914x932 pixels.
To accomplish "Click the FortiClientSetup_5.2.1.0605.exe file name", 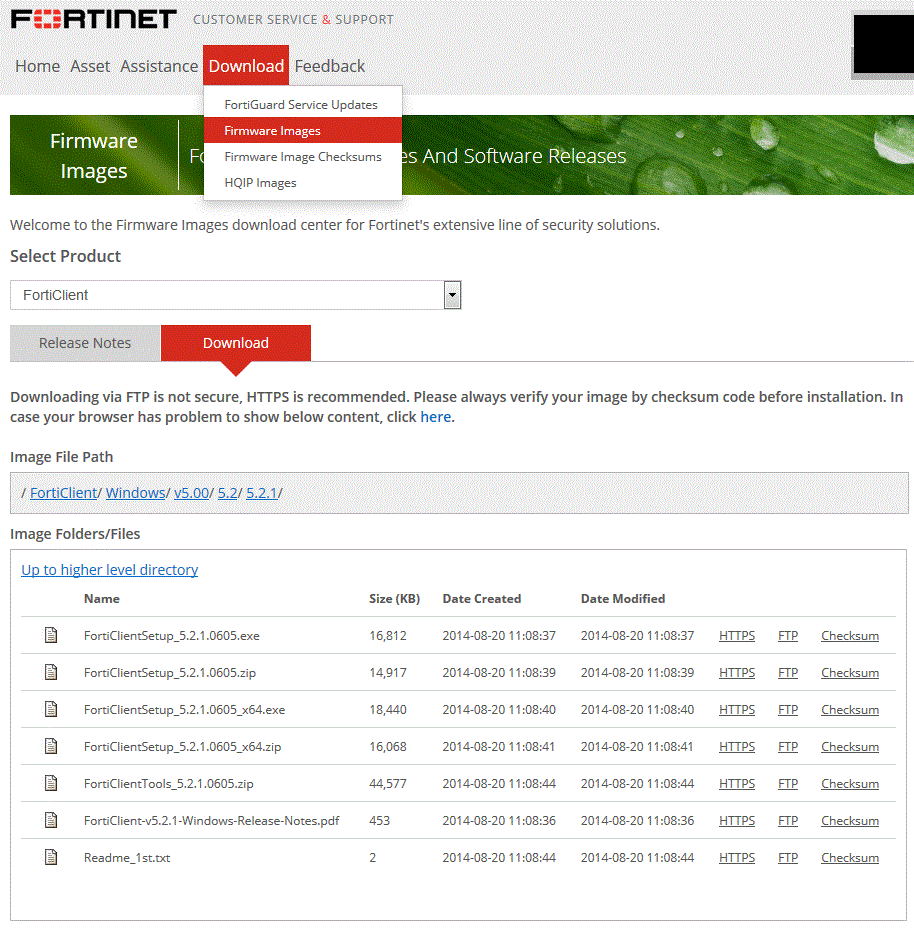I will [172, 635].
